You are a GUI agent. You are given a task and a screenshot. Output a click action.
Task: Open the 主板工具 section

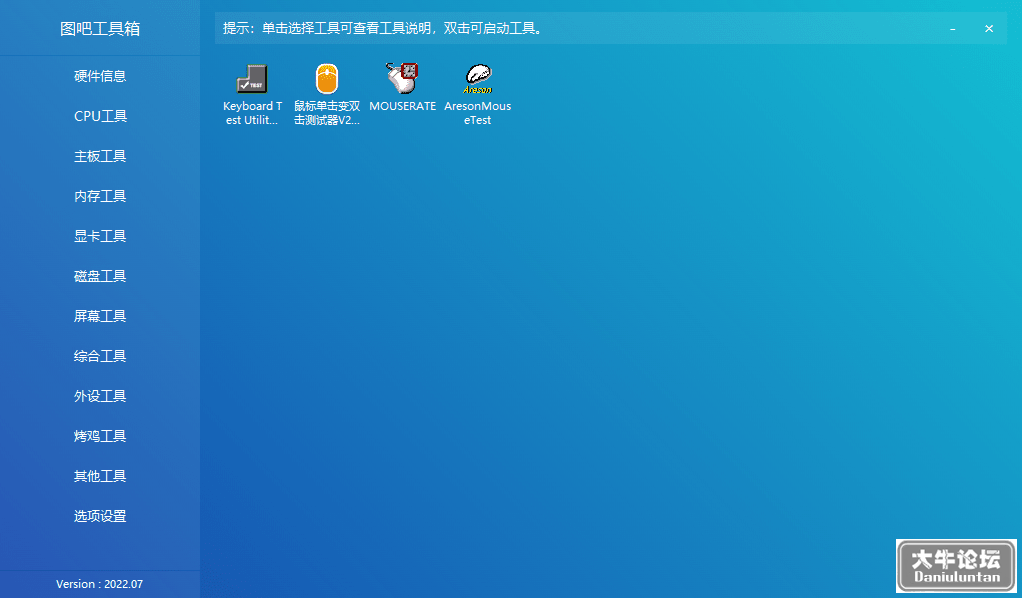(x=100, y=157)
